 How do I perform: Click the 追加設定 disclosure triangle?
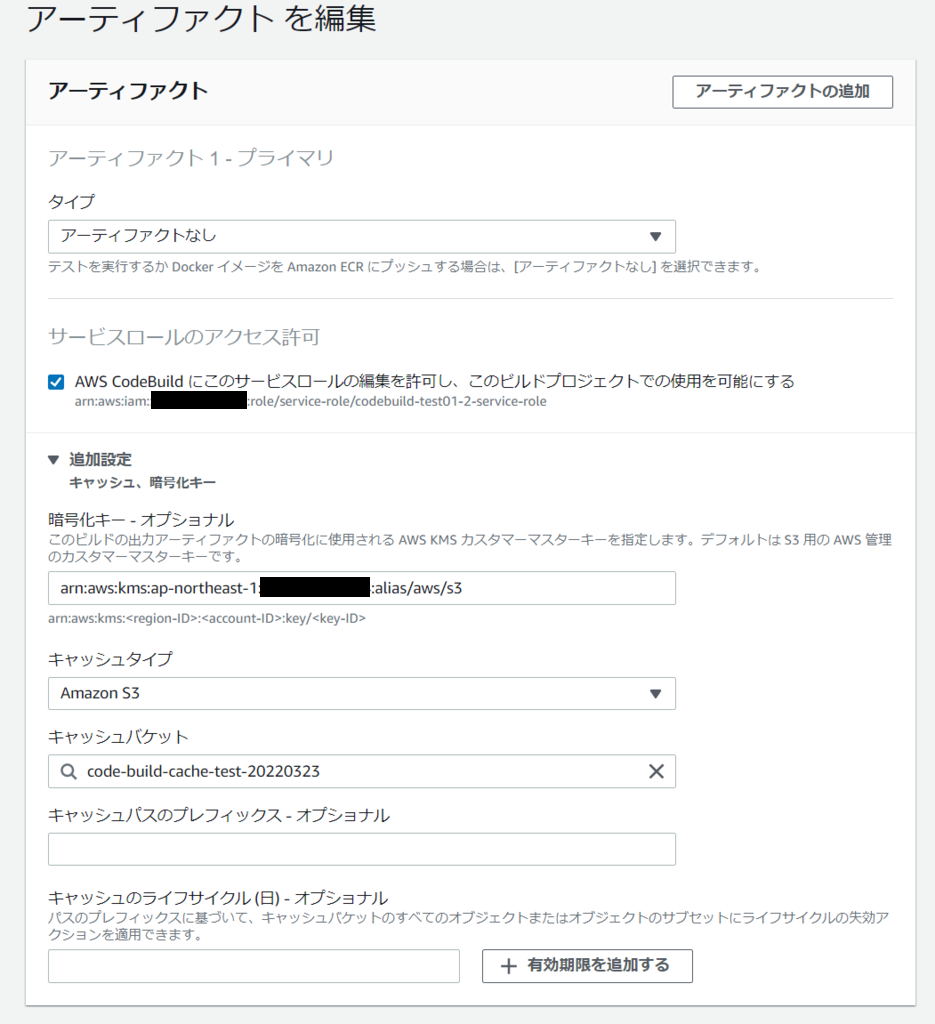coord(50,459)
